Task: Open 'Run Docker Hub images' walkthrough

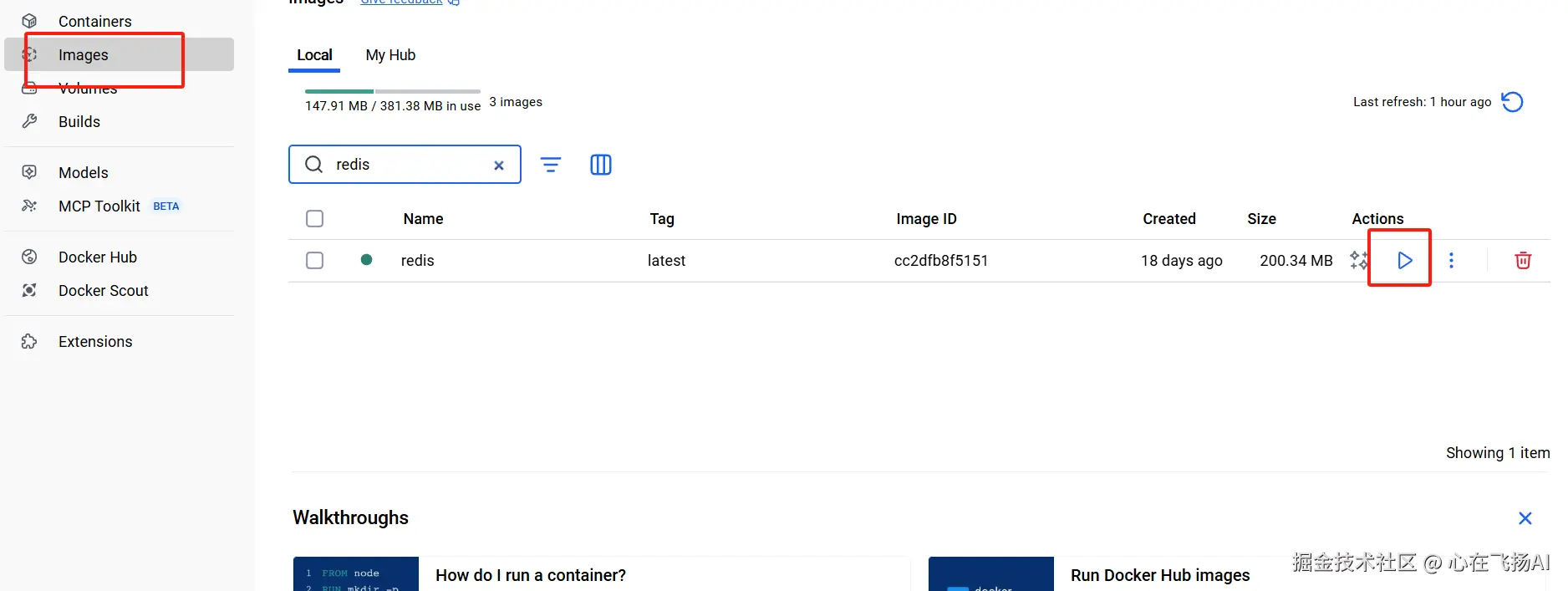Action: (1160, 575)
